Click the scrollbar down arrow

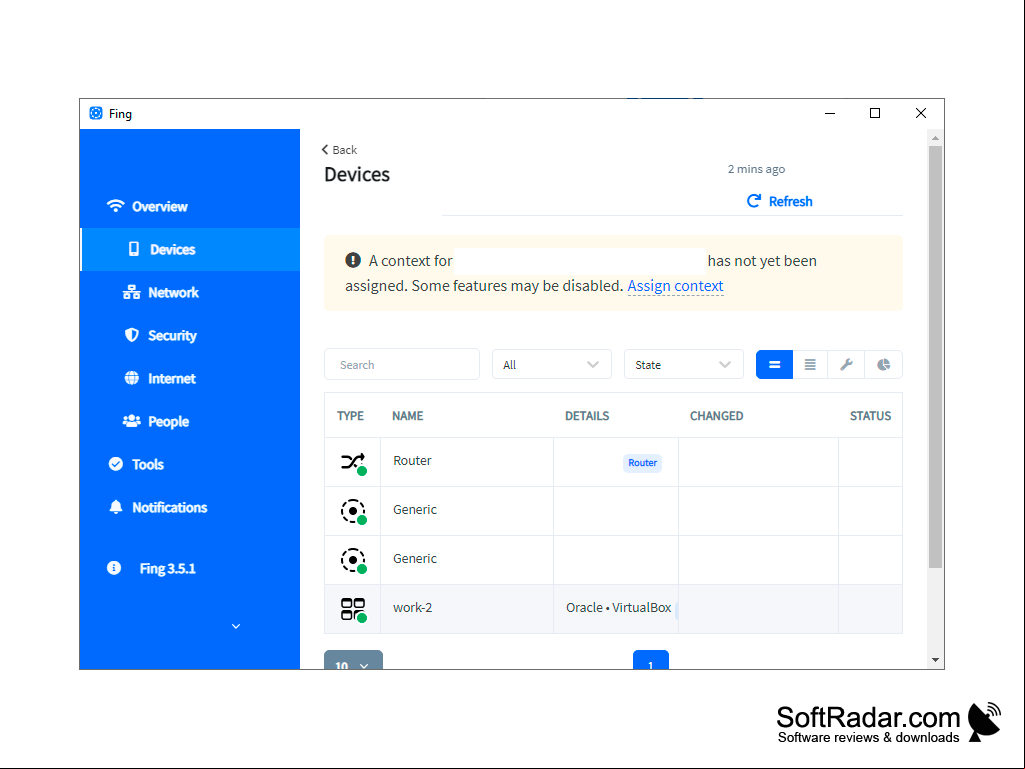tap(935, 660)
